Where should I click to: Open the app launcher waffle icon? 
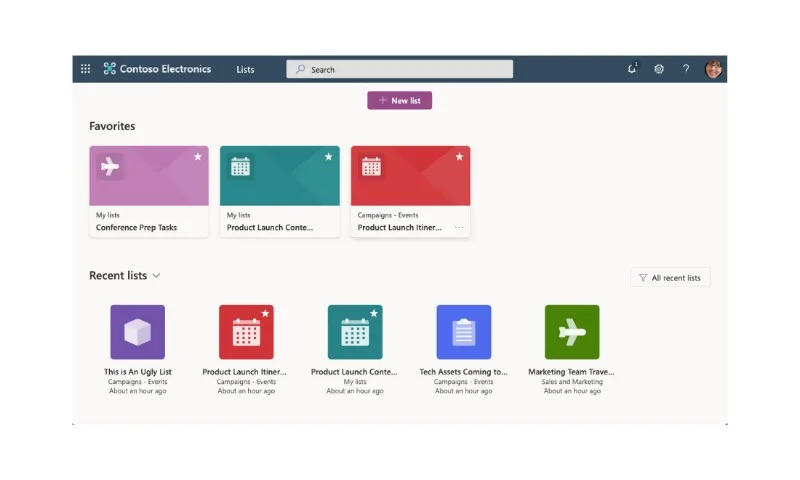click(86, 69)
